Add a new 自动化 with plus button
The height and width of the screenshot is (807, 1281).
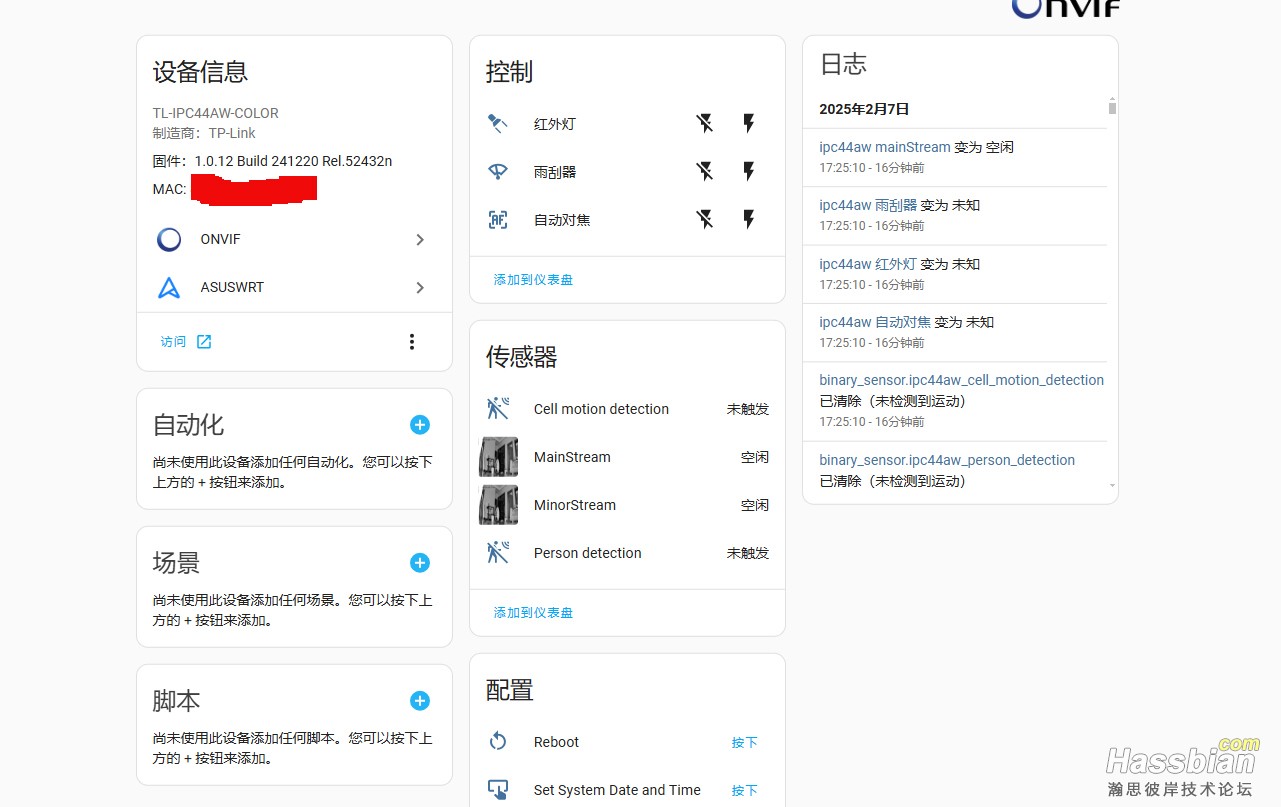point(420,425)
